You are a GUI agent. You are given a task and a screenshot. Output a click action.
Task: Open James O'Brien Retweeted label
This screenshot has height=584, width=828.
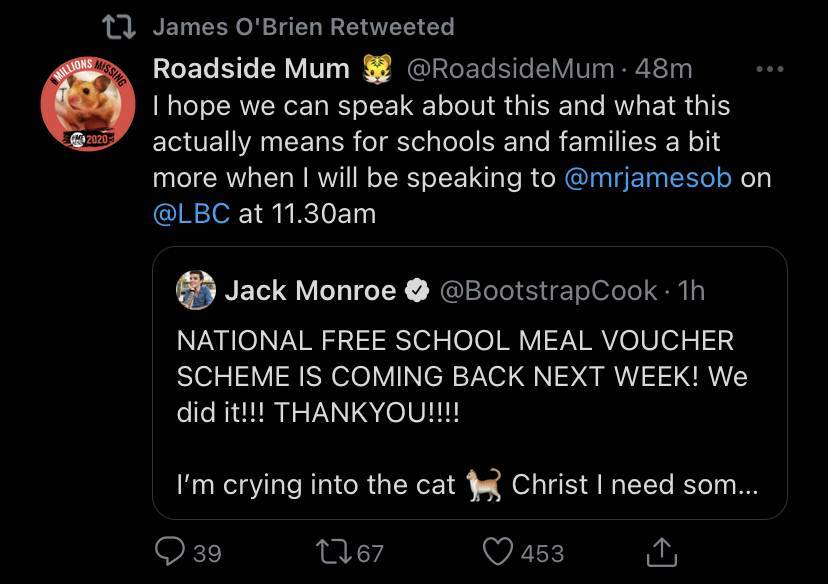pos(303,27)
